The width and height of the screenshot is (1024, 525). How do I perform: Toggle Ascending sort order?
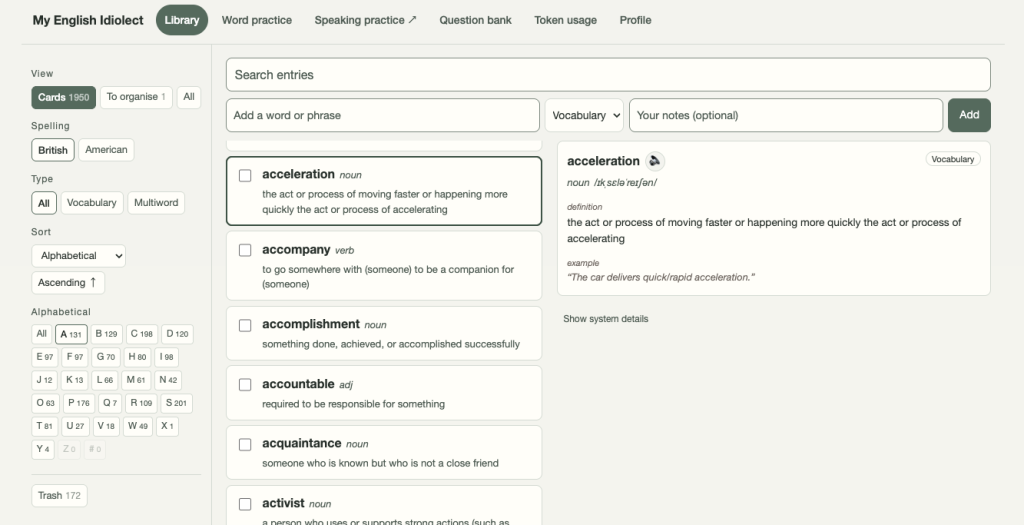pos(68,283)
